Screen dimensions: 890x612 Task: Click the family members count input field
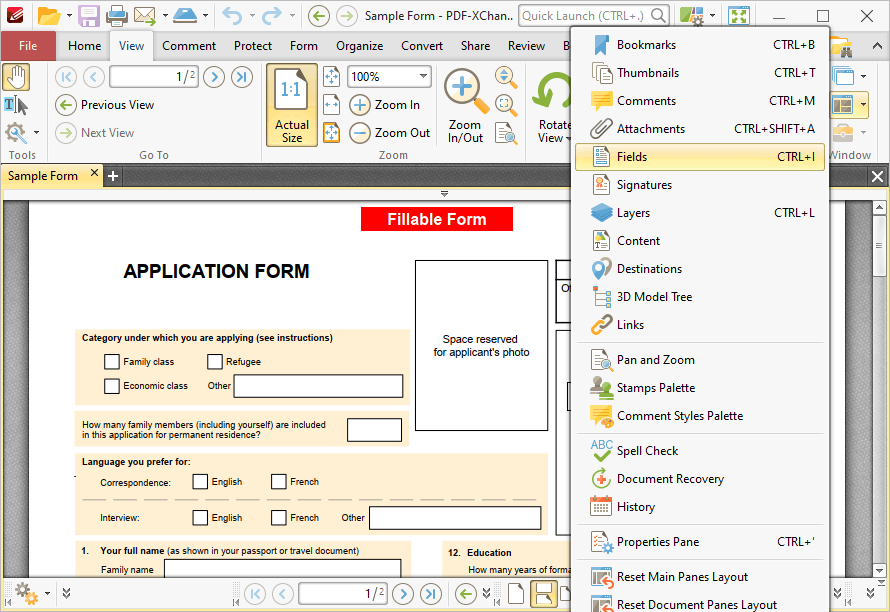(374, 430)
